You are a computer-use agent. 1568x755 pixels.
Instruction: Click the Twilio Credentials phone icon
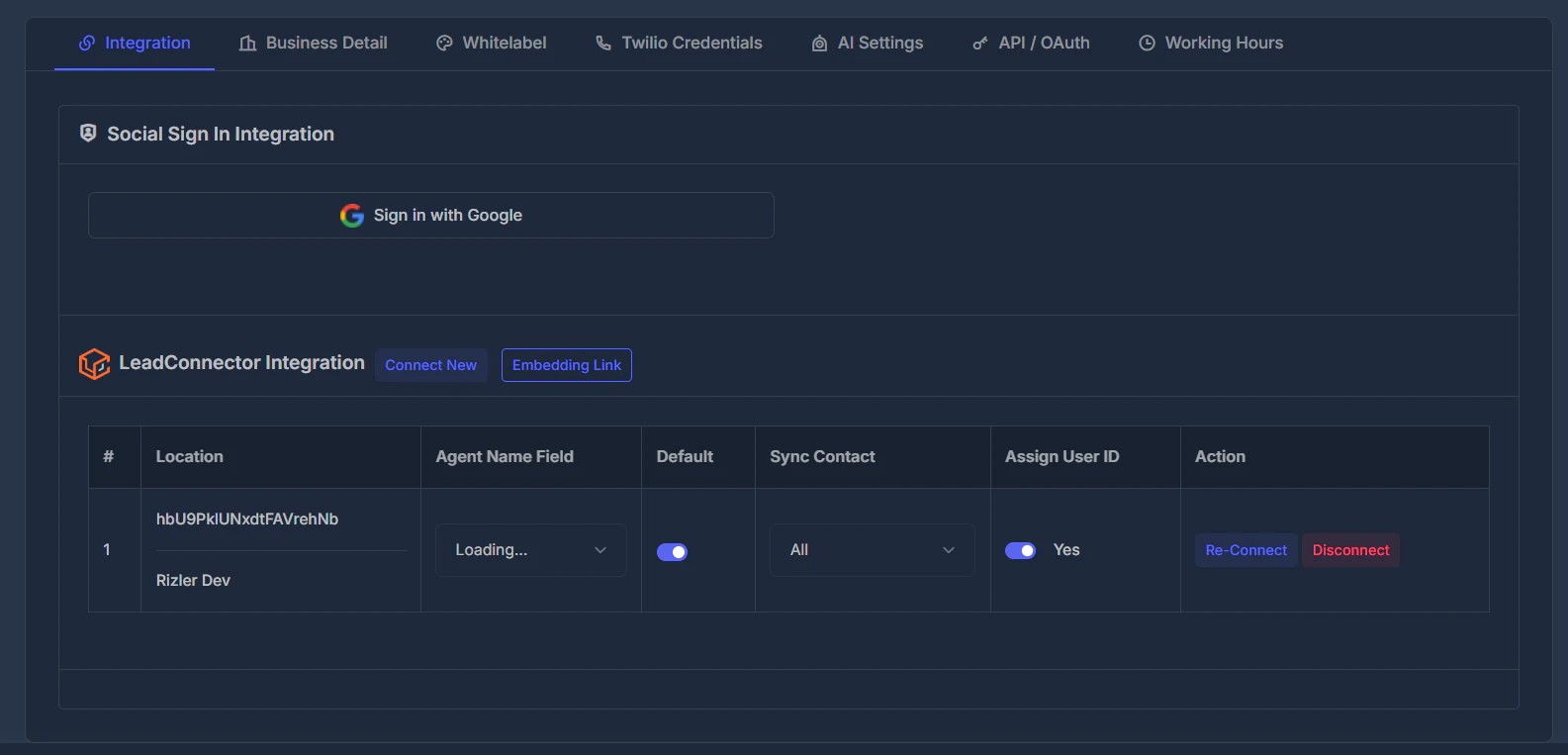point(603,44)
